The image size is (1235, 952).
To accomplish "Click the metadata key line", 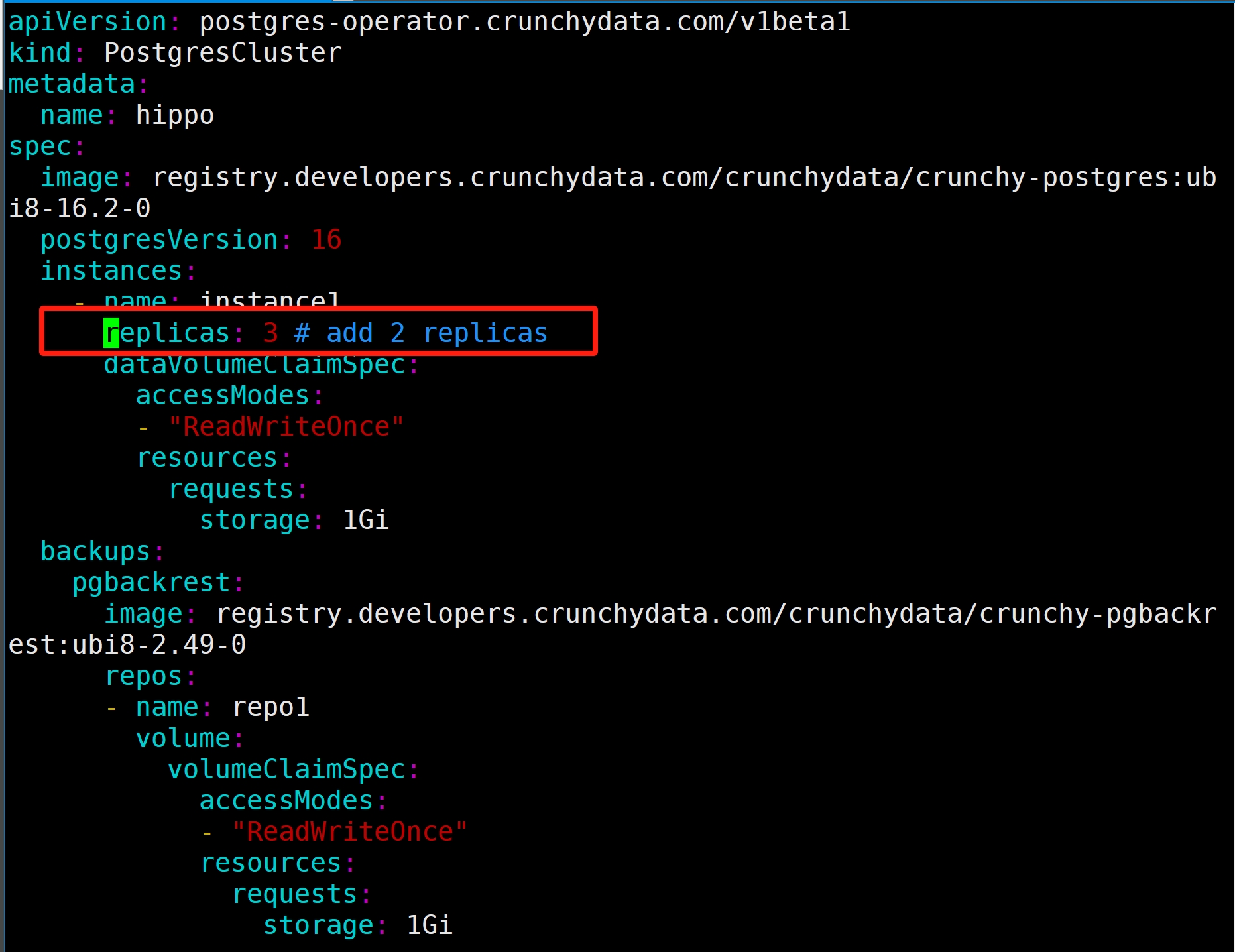I will point(78,84).
